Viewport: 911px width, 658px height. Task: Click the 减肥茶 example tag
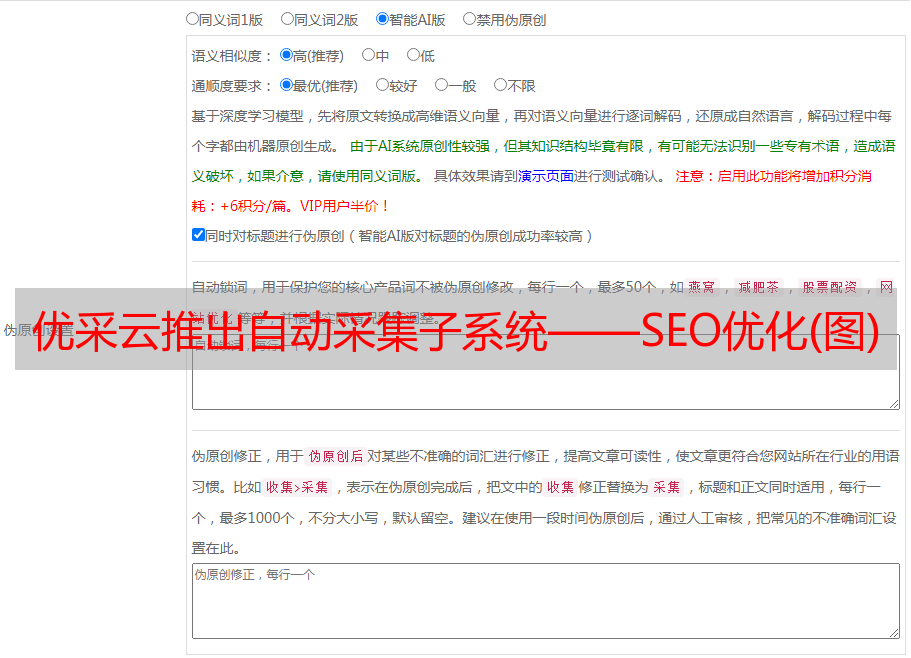[x=758, y=287]
